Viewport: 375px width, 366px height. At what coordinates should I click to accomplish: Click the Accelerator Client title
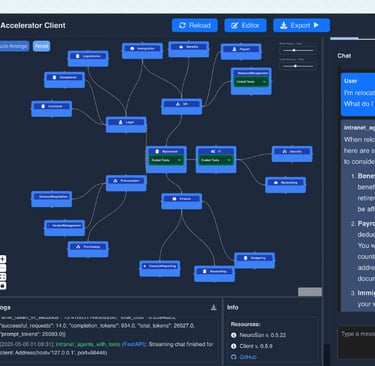pos(33,25)
